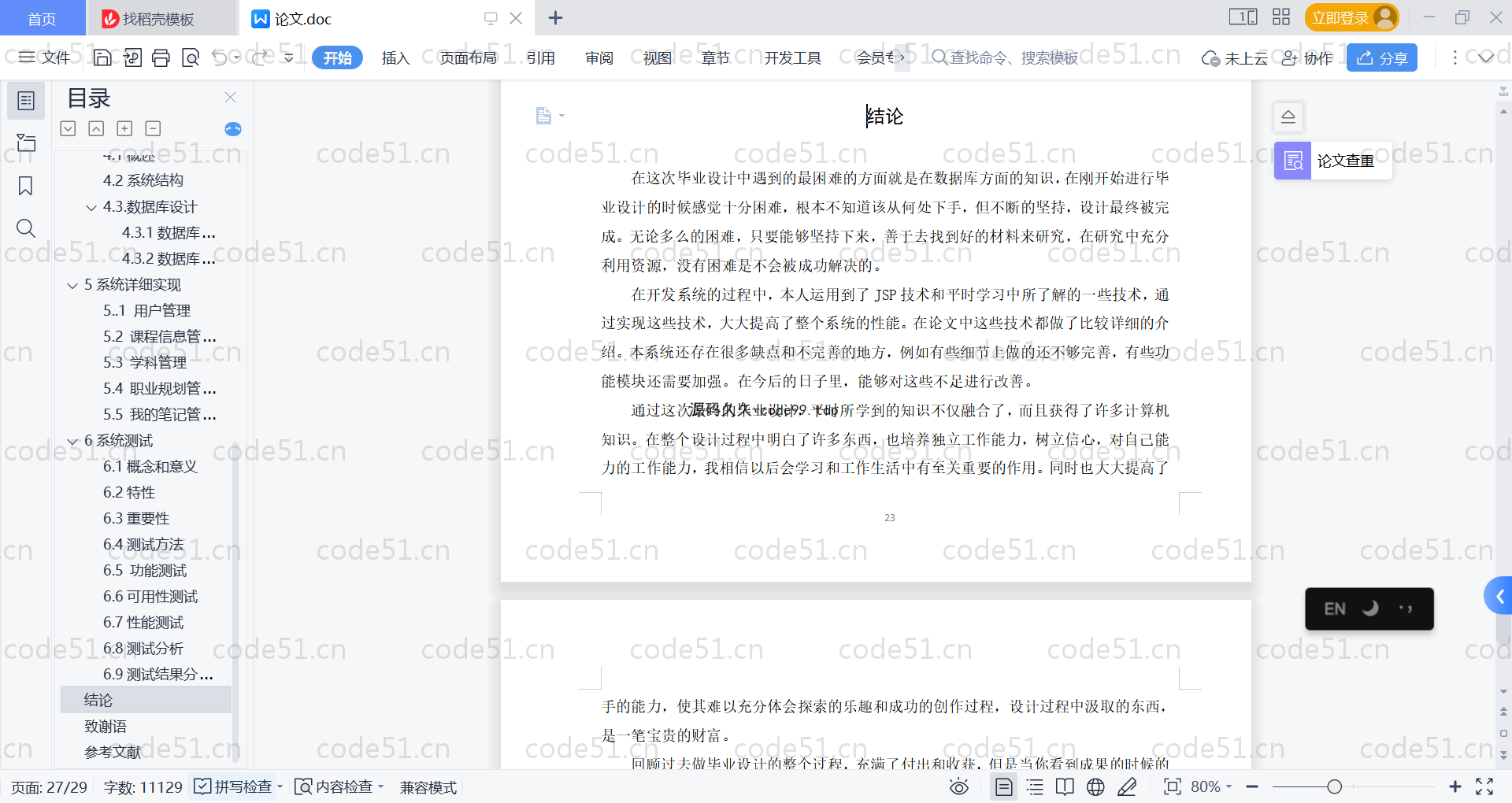Image resolution: width=1512 pixels, height=803 pixels.
Task: Select the 插入 ribbon tab
Action: pyautogui.click(x=395, y=57)
